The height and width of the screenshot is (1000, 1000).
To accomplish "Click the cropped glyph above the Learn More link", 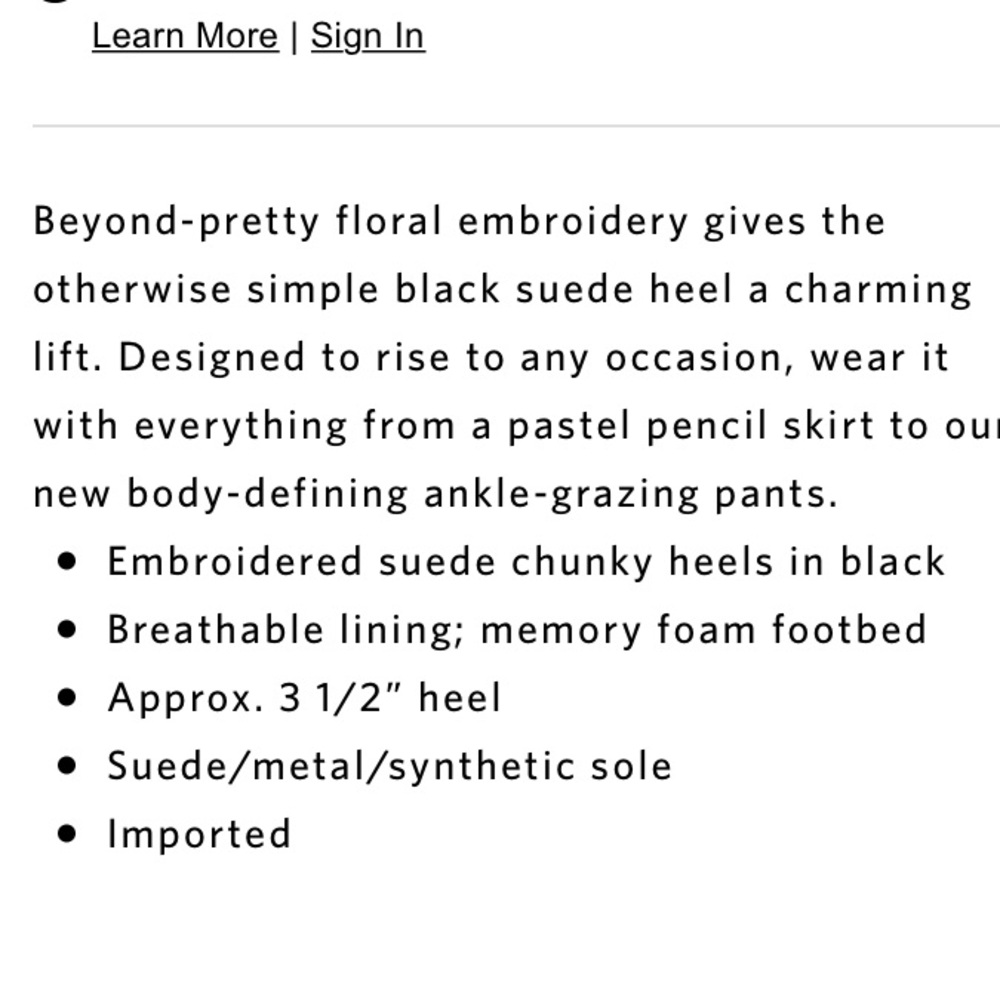I will pyautogui.click(x=52, y=2).
